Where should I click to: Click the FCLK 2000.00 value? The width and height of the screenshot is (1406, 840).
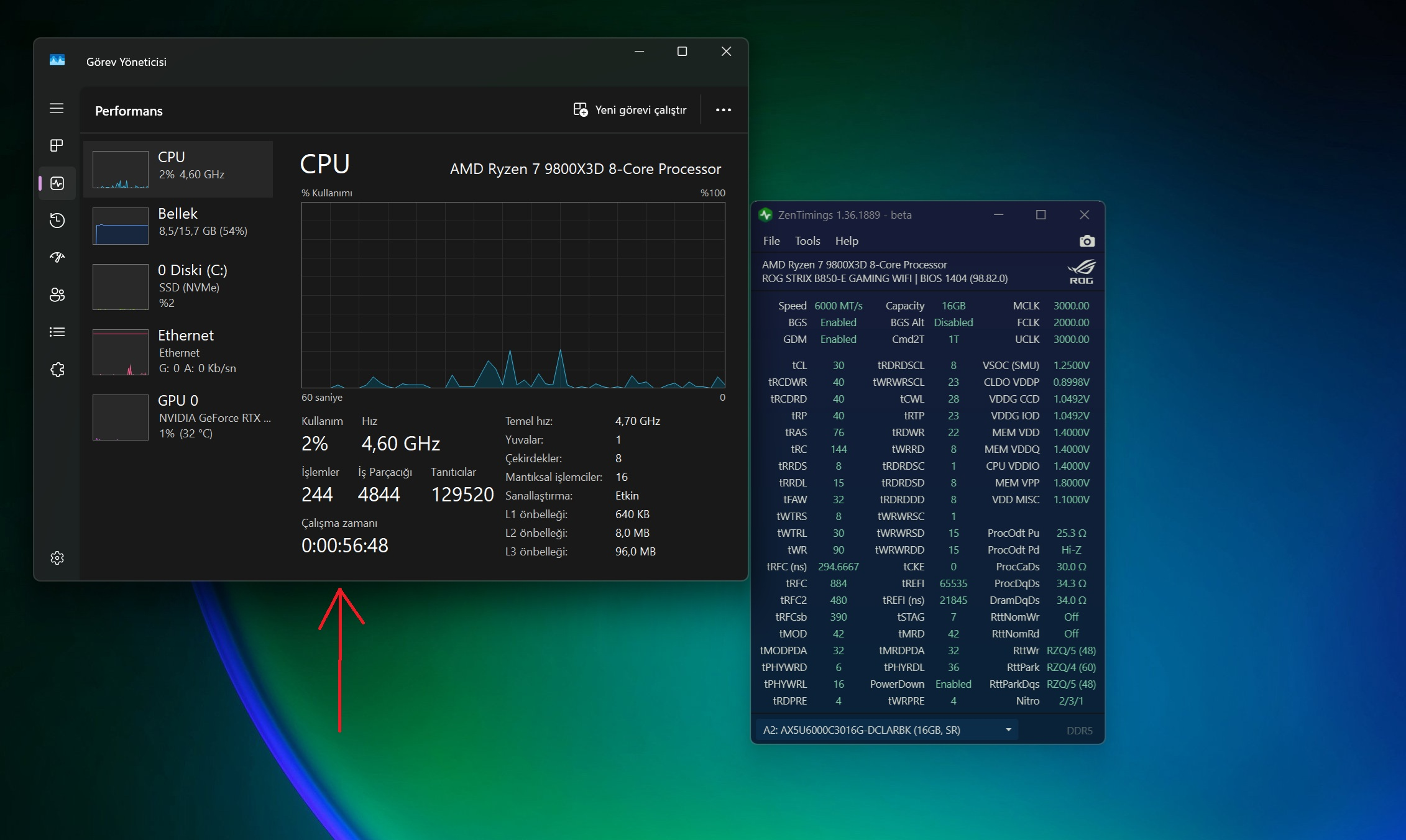tap(1071, 322)
